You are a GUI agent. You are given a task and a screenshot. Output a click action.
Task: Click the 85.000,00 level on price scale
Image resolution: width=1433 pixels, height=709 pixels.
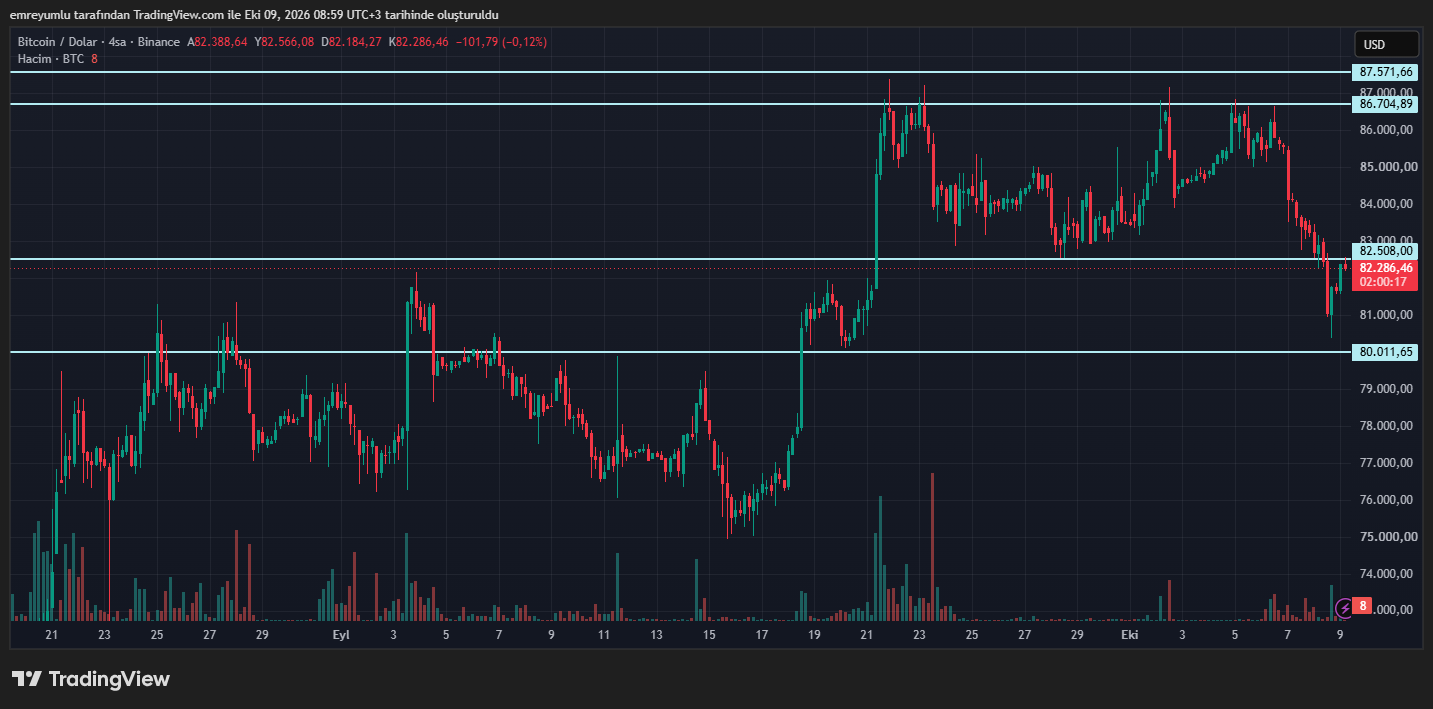point(1385,167)
